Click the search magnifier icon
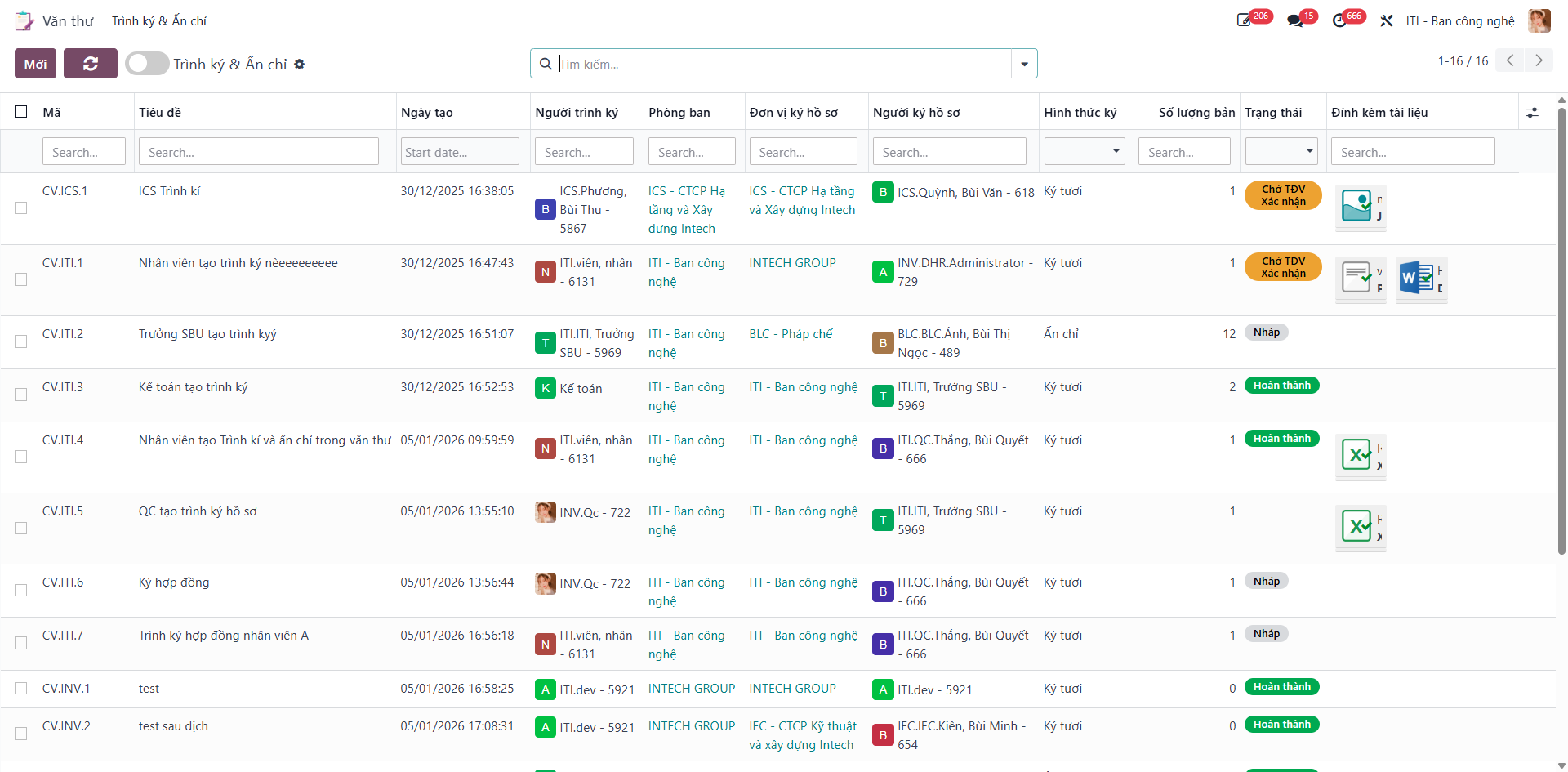1568x772 pixels. 546,64
